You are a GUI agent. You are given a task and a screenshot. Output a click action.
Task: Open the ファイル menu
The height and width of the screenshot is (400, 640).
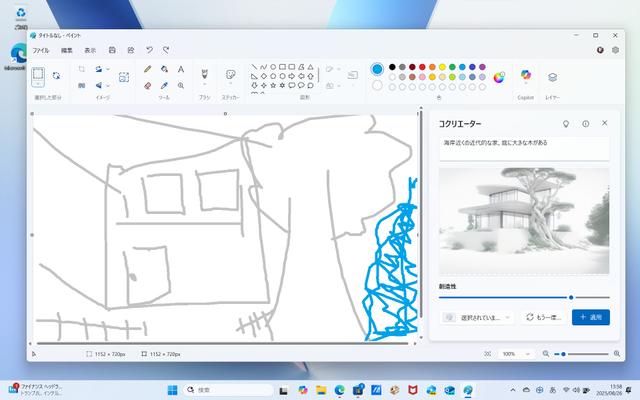(40, 49)
